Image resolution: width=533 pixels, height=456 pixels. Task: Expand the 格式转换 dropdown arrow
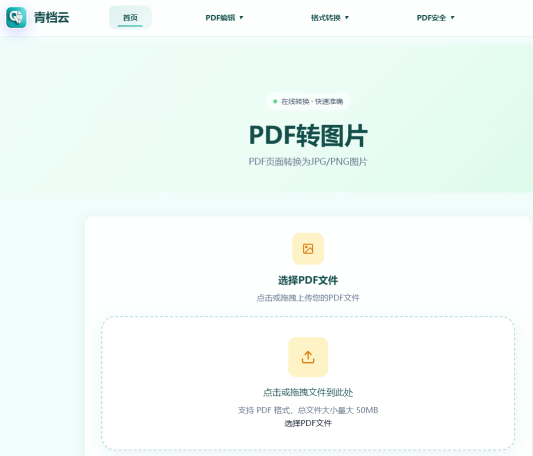[347, 18]
